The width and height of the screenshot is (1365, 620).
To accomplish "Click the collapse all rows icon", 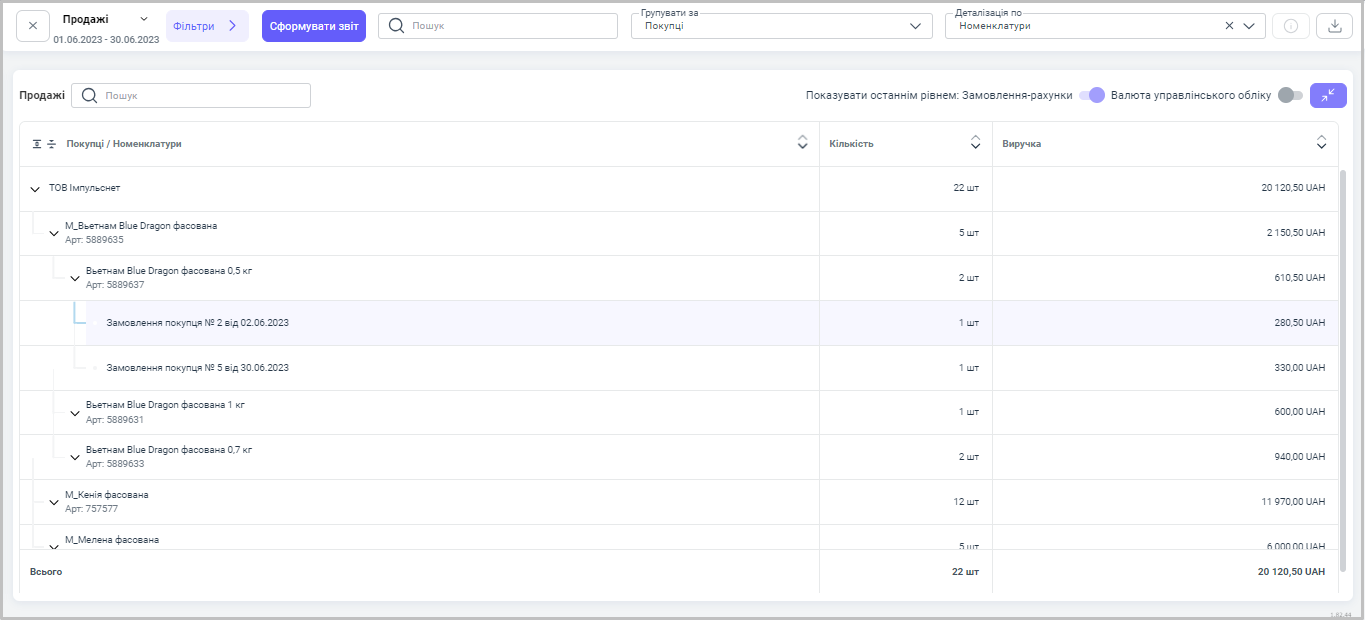I will [52, 144].
